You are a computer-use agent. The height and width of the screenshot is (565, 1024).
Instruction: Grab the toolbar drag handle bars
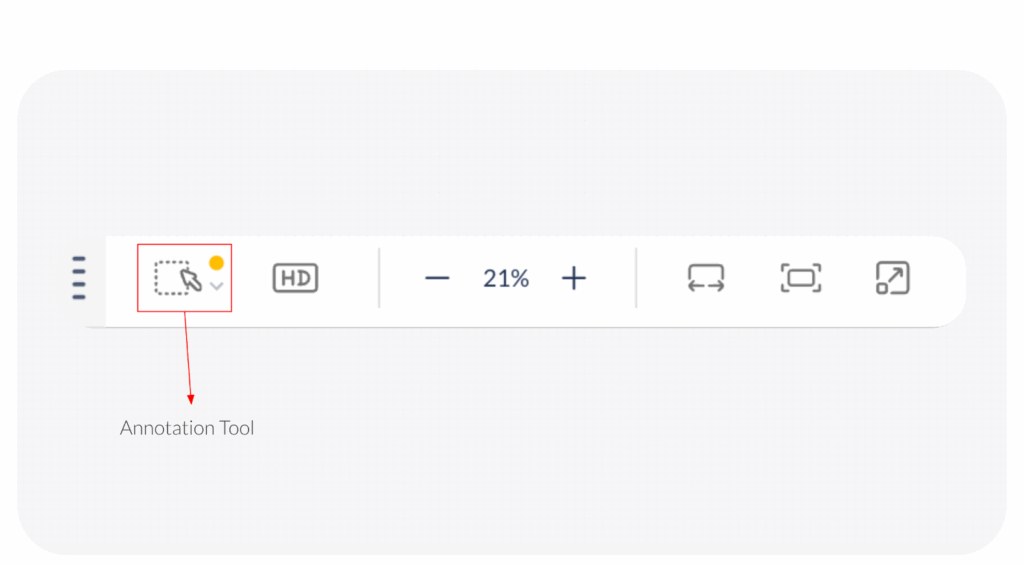[x=79, y=278]
